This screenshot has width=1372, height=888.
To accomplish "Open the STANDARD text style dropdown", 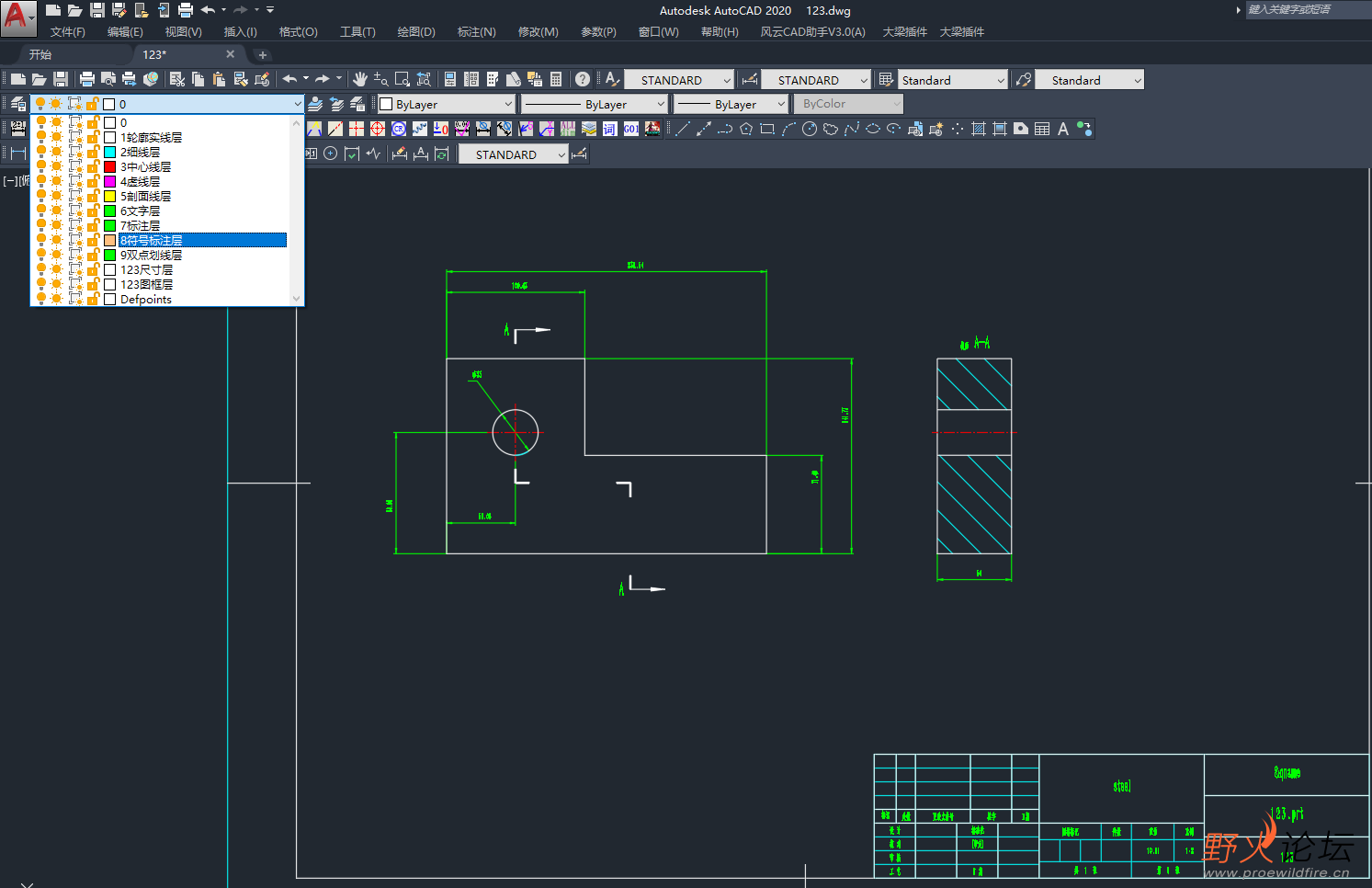I will (x=727, y=80).
